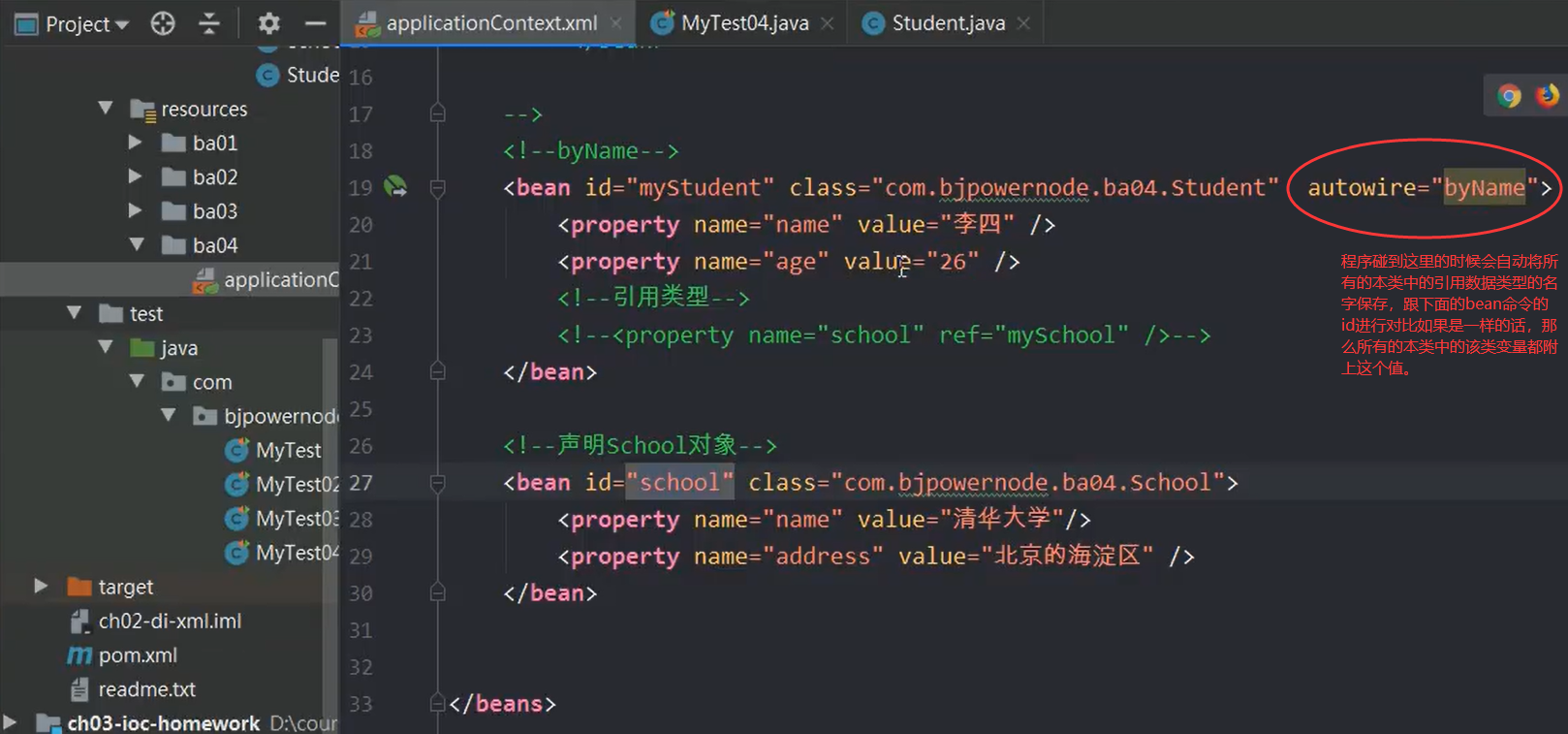Click the byName autowire value
Viewport: 1568px width, 734px height.
click(x=1485, y=187)
